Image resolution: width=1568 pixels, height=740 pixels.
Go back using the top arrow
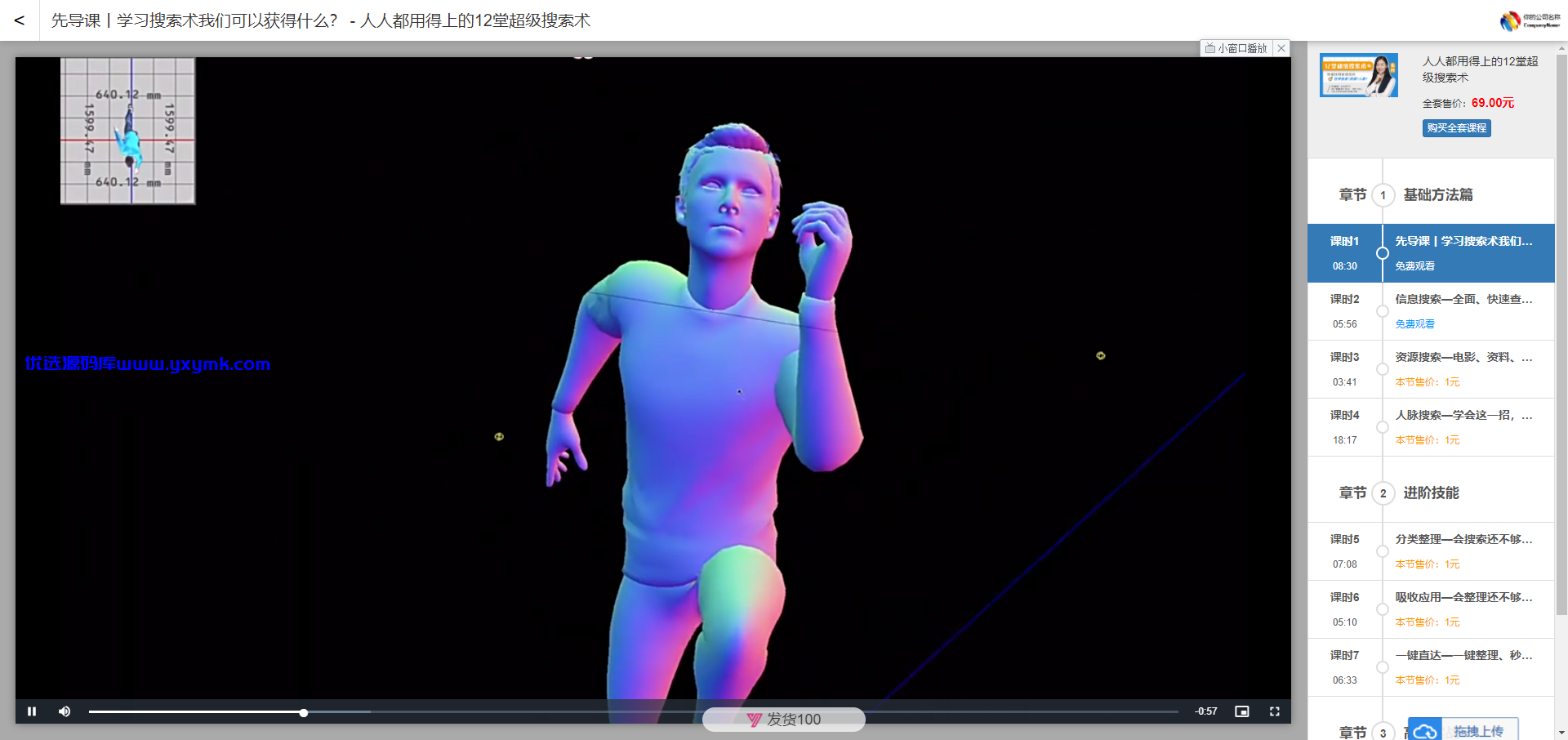20,20
